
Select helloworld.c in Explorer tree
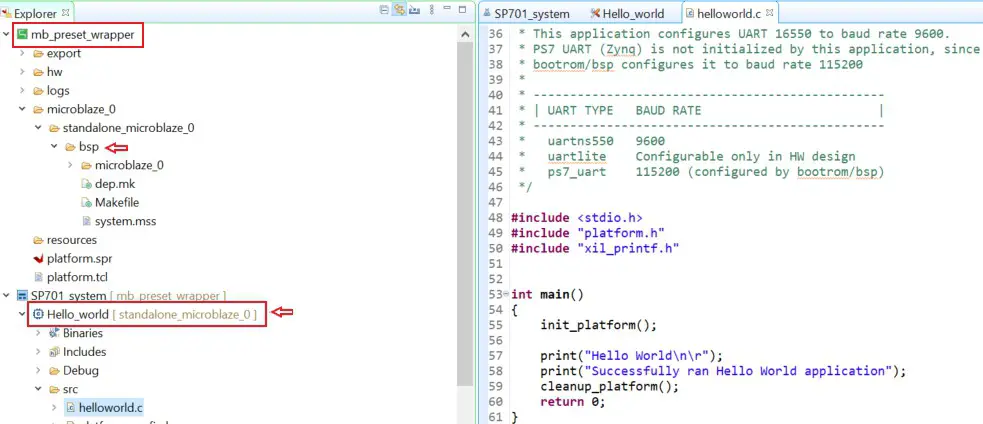coord(110,408)
